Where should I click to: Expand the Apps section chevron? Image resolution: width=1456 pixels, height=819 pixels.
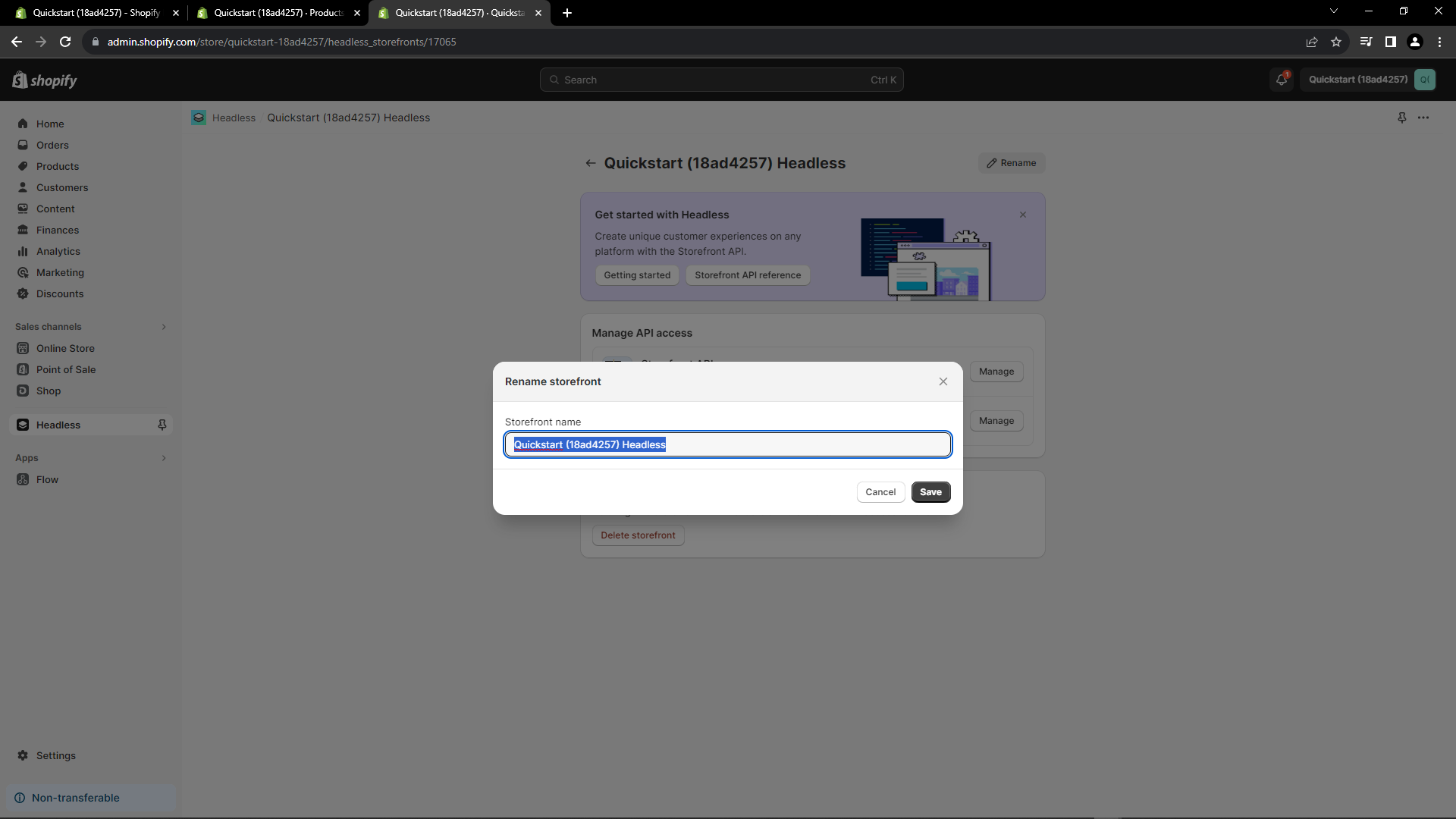(x=163, y=458)
